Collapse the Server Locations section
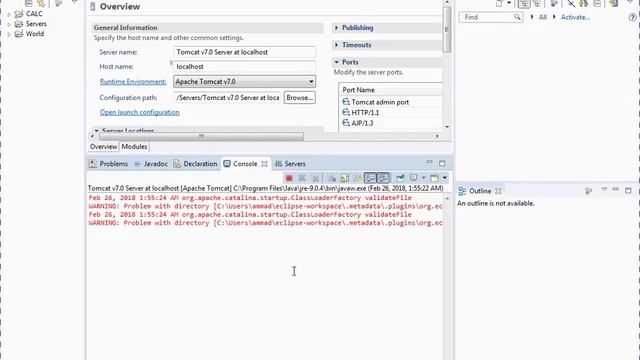This screenshot has width=640, height=360. pyautogui.click(x=96, y=131)
